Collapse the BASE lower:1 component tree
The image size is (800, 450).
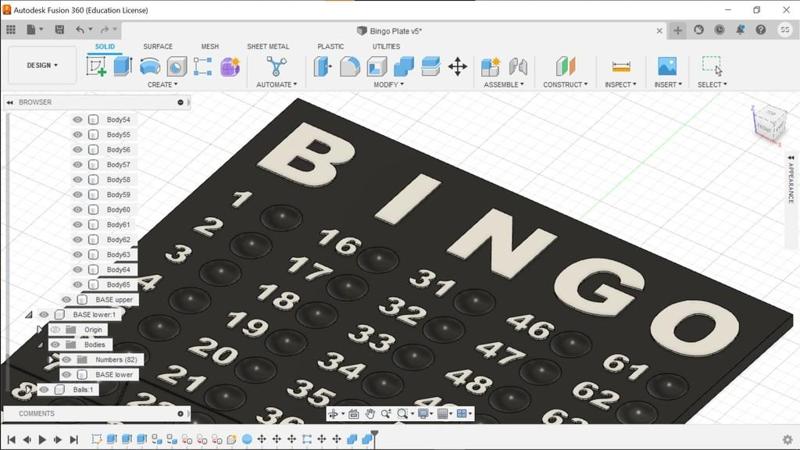(30, 315)
